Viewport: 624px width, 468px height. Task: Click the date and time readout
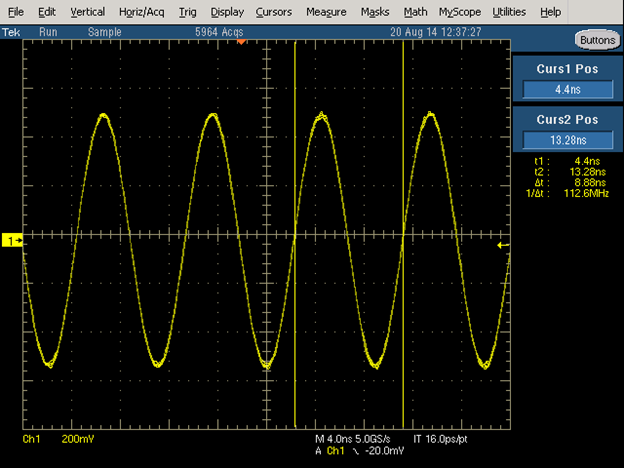pyautogui.click(x=435, y=32)
